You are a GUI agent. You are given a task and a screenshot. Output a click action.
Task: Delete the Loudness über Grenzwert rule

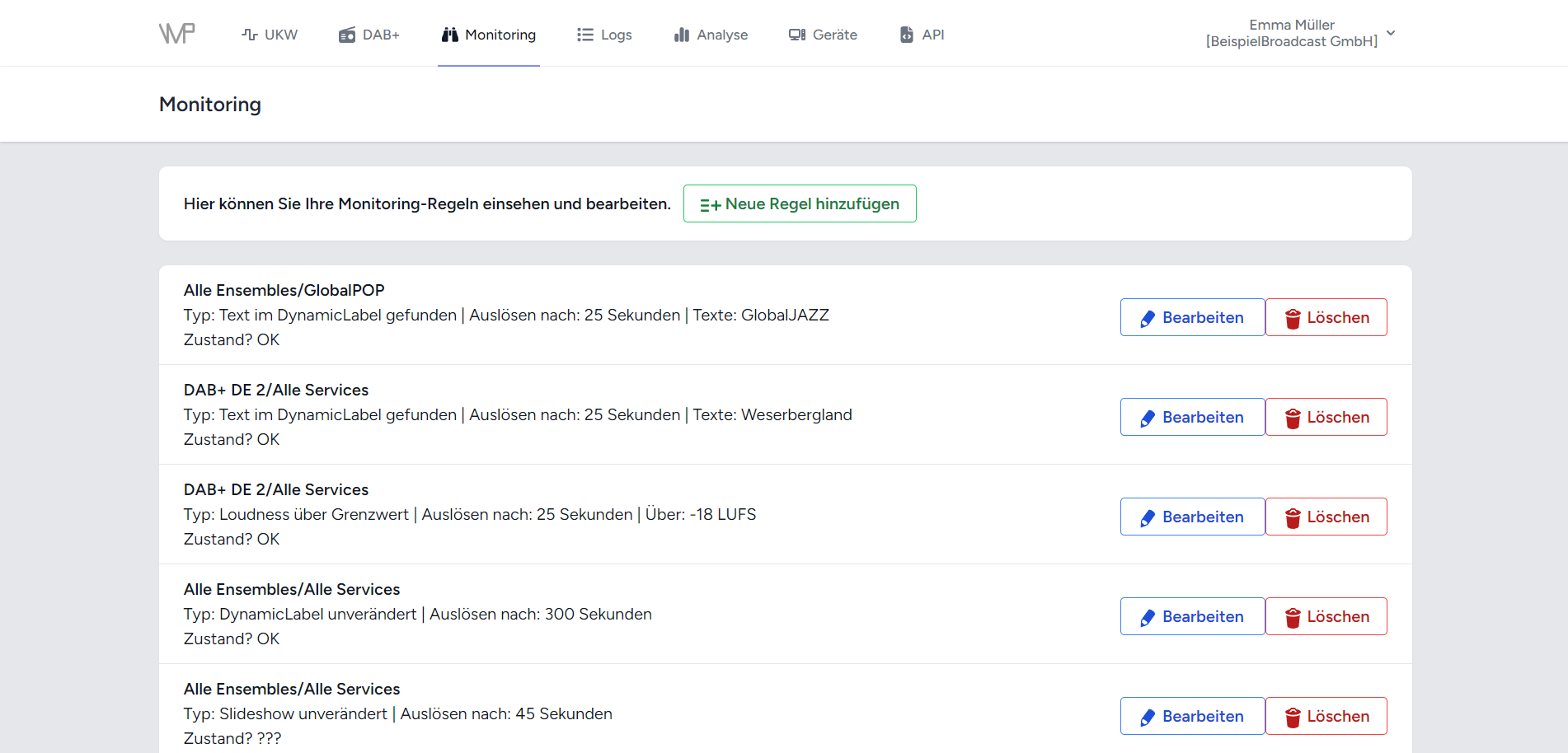tap(1326, 517)
